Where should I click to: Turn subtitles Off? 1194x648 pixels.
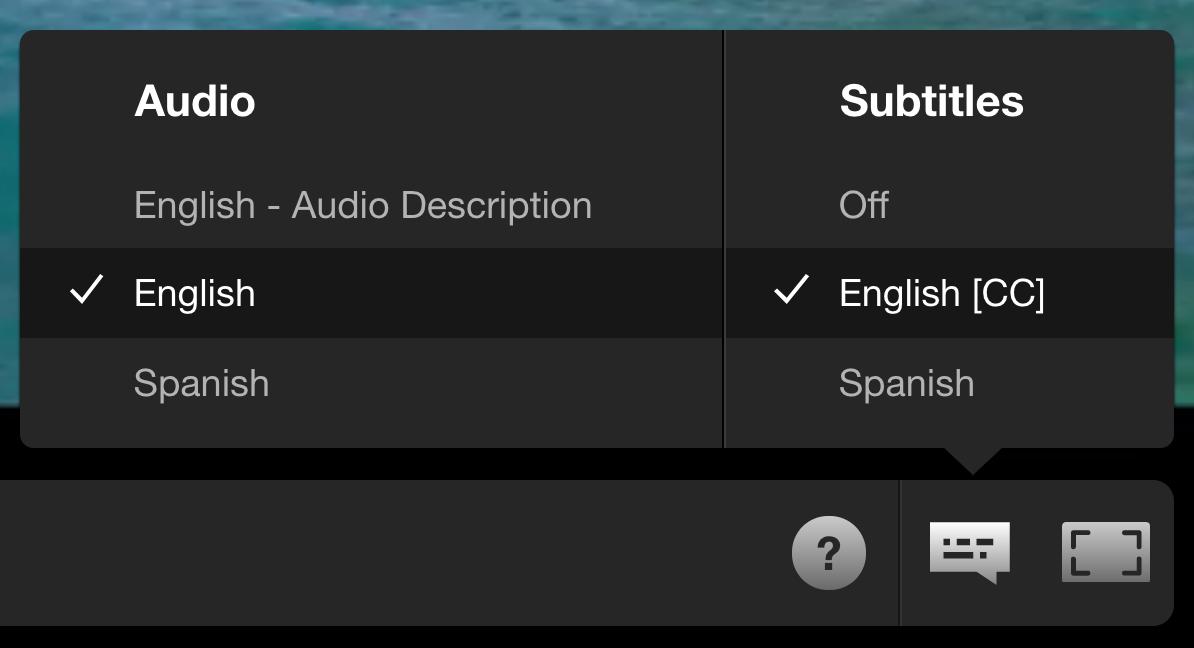point(864,206)
